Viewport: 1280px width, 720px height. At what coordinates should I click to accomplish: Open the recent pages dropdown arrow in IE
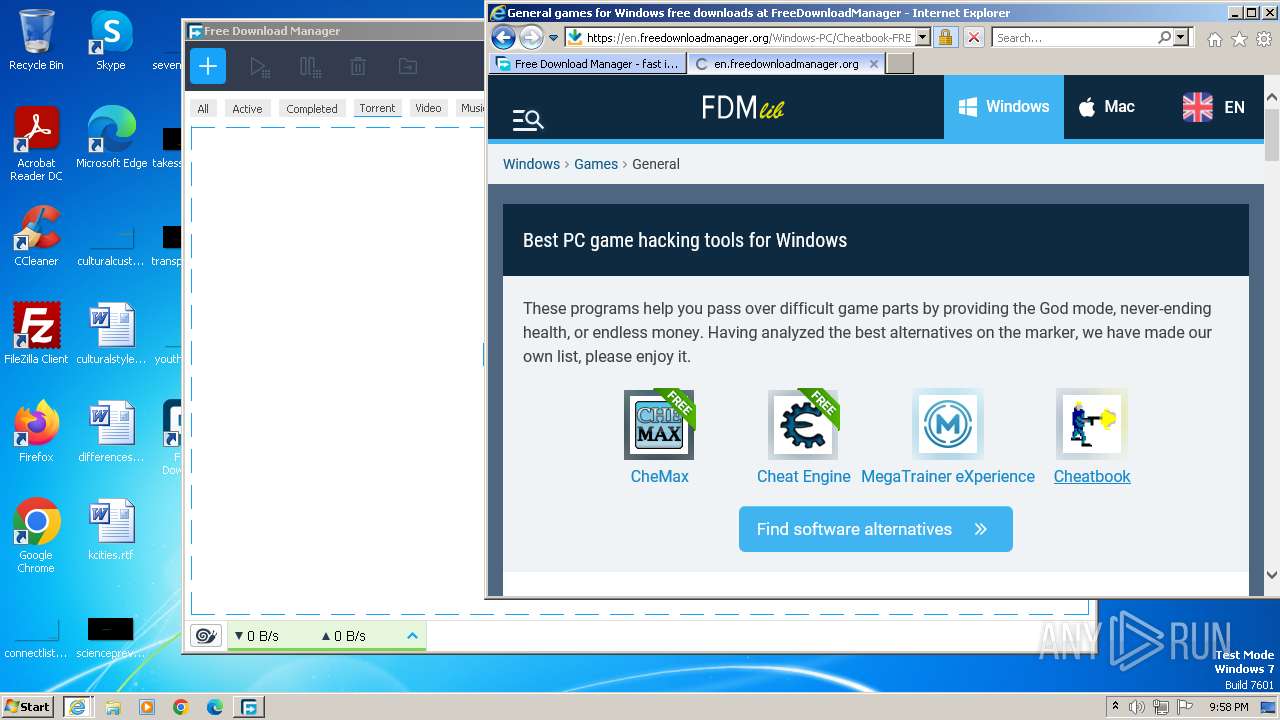pos(553,38)
